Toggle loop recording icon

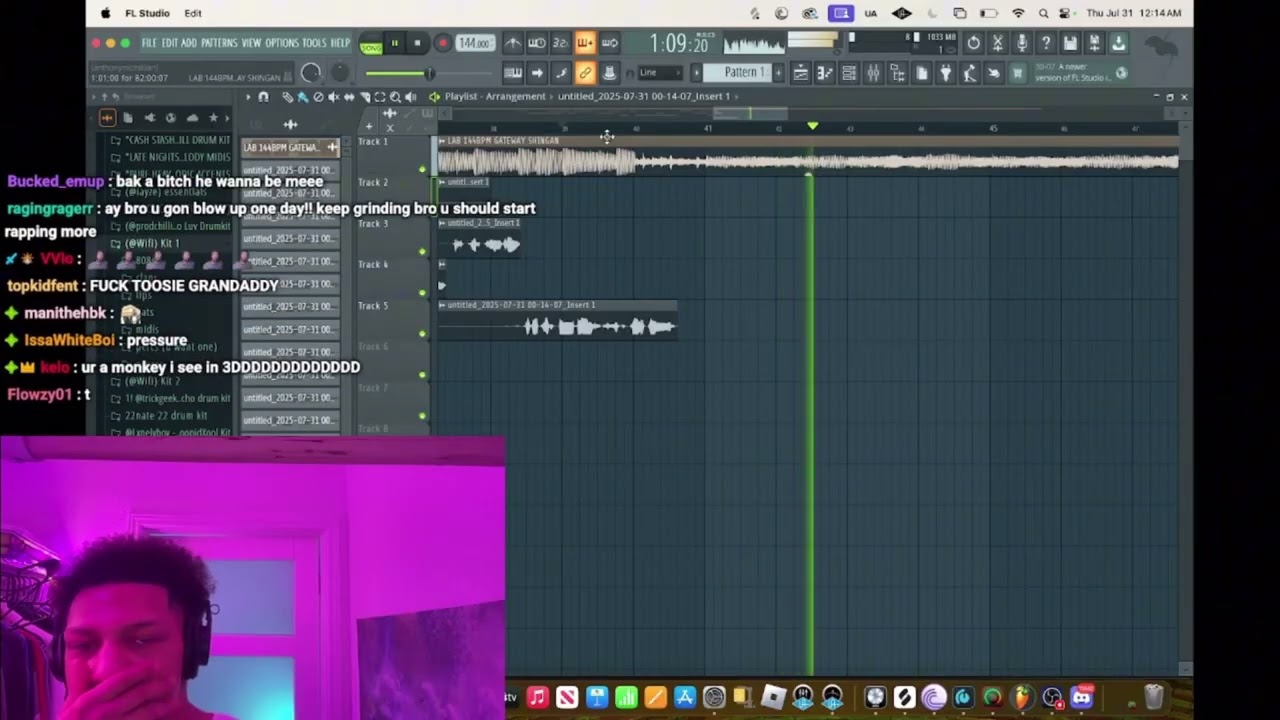tap(609, 43)
